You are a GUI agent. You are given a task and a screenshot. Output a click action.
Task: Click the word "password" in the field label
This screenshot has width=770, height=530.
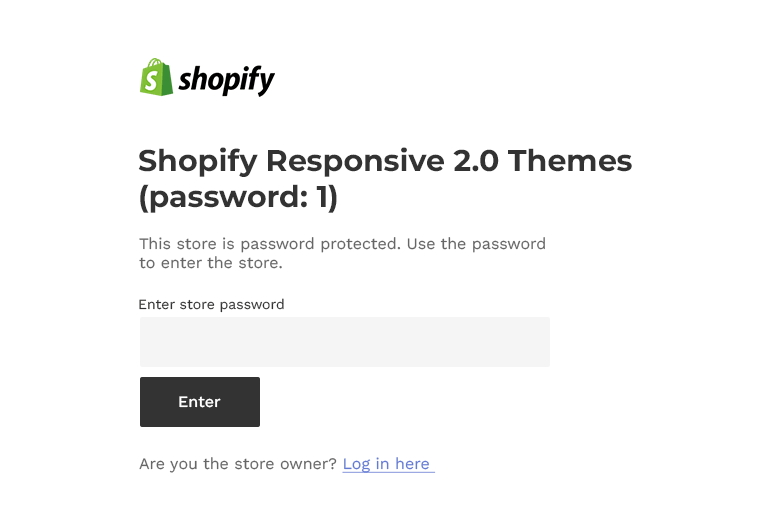[251, 304]
